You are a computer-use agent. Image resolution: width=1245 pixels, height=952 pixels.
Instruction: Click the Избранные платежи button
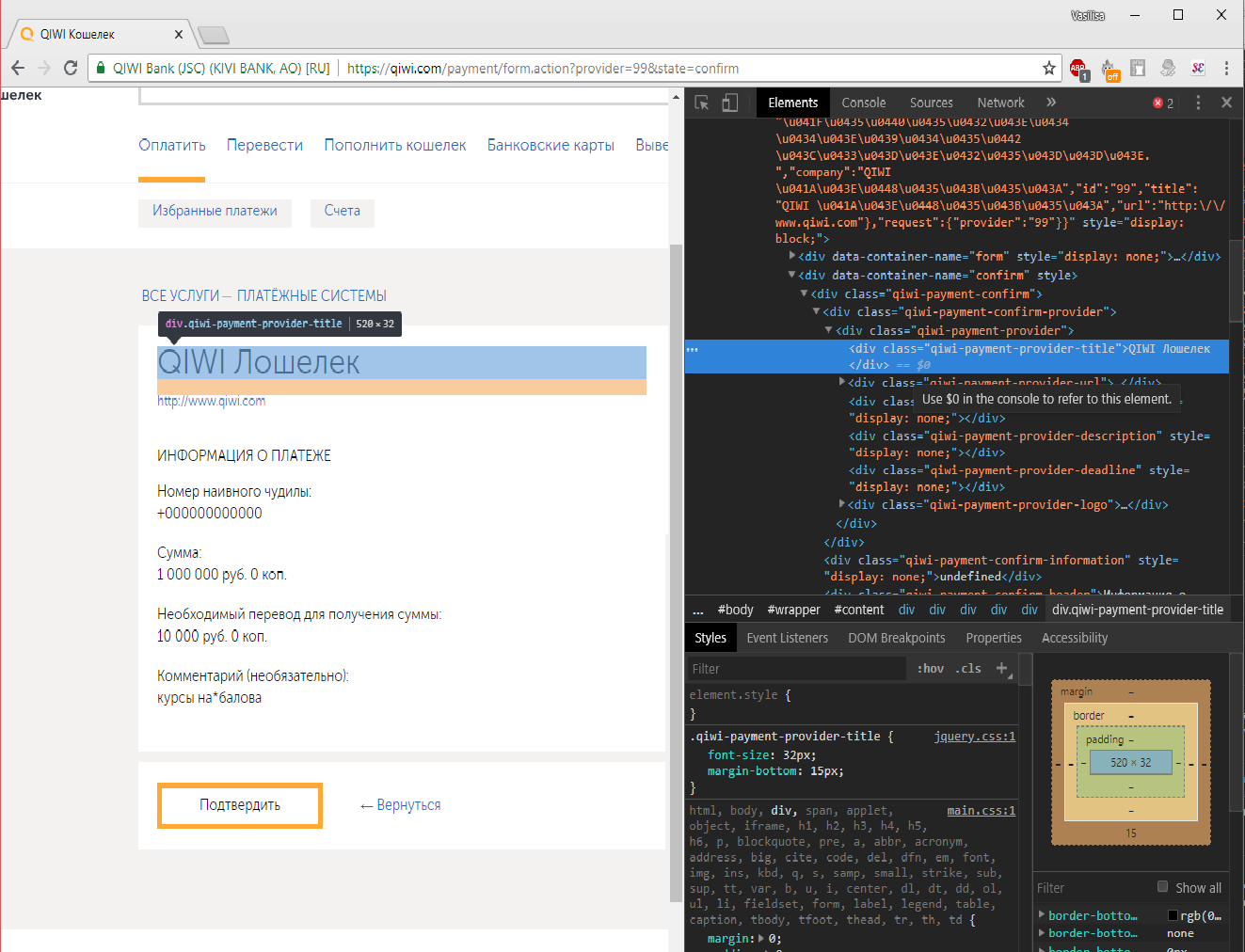pos(215,211)
